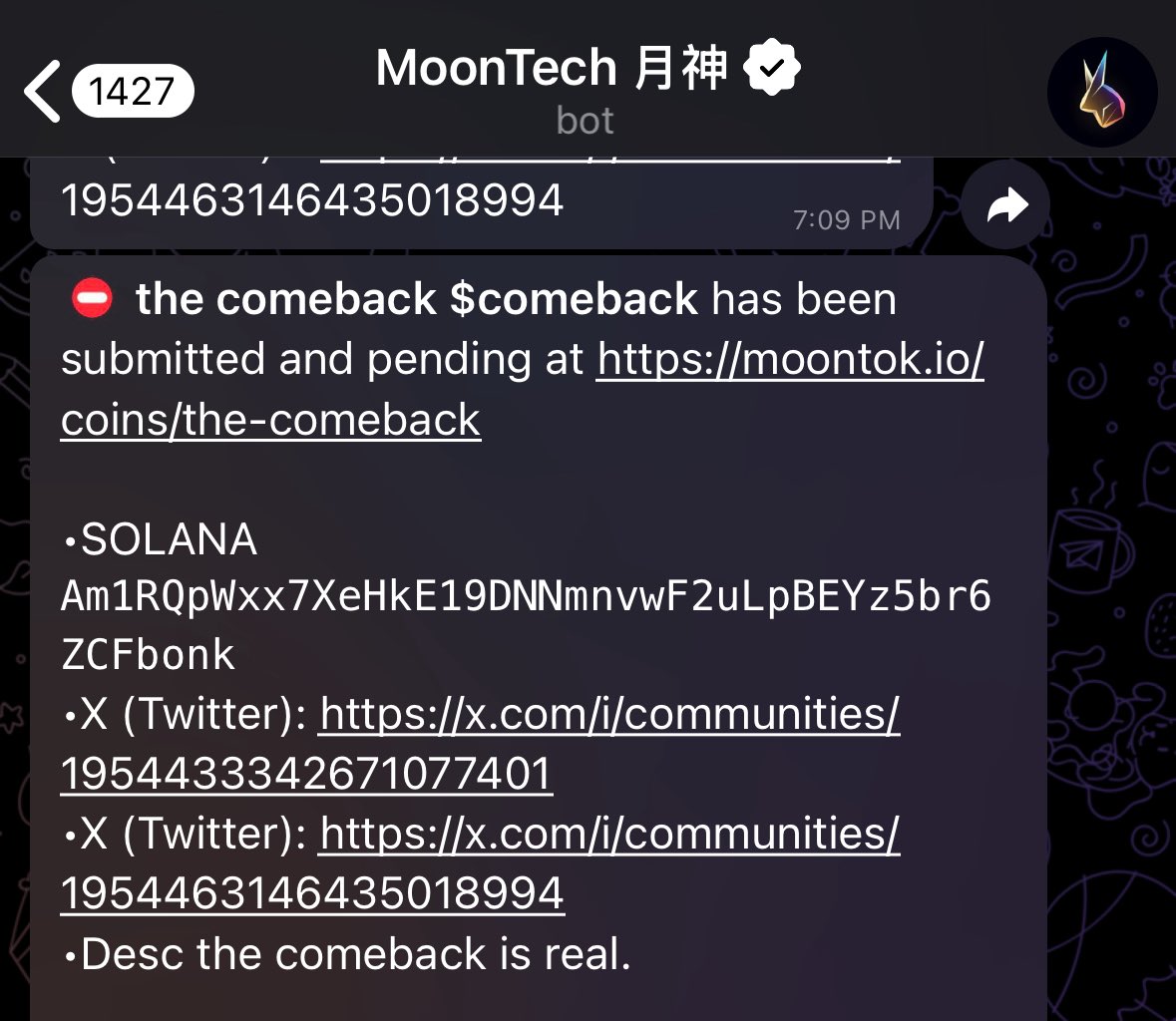The image size is (1176, 1021).
Task: Open the MoonTech bot rabbit avatar
Action: (x=1102, y=92)
